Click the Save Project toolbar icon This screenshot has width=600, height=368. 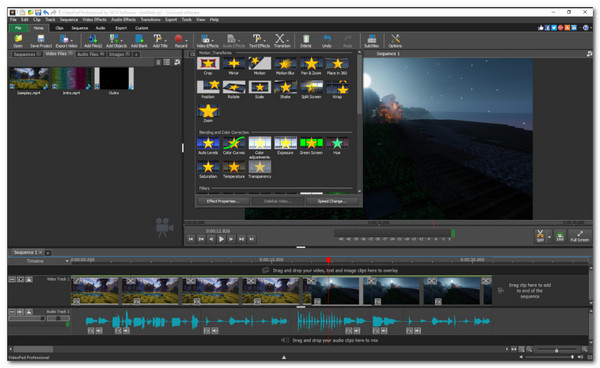[x=41, y=40]
